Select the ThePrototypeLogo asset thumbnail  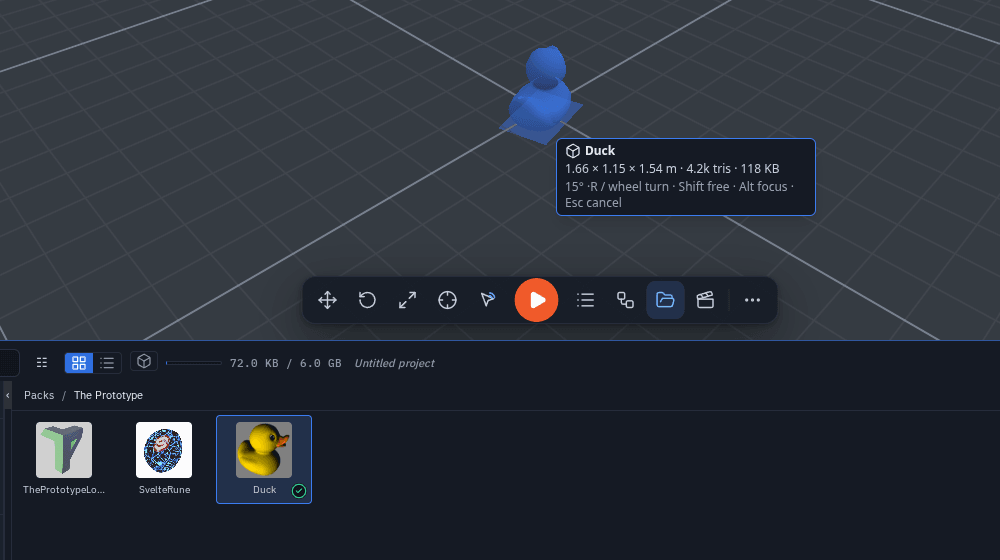(x=64, y=450)
